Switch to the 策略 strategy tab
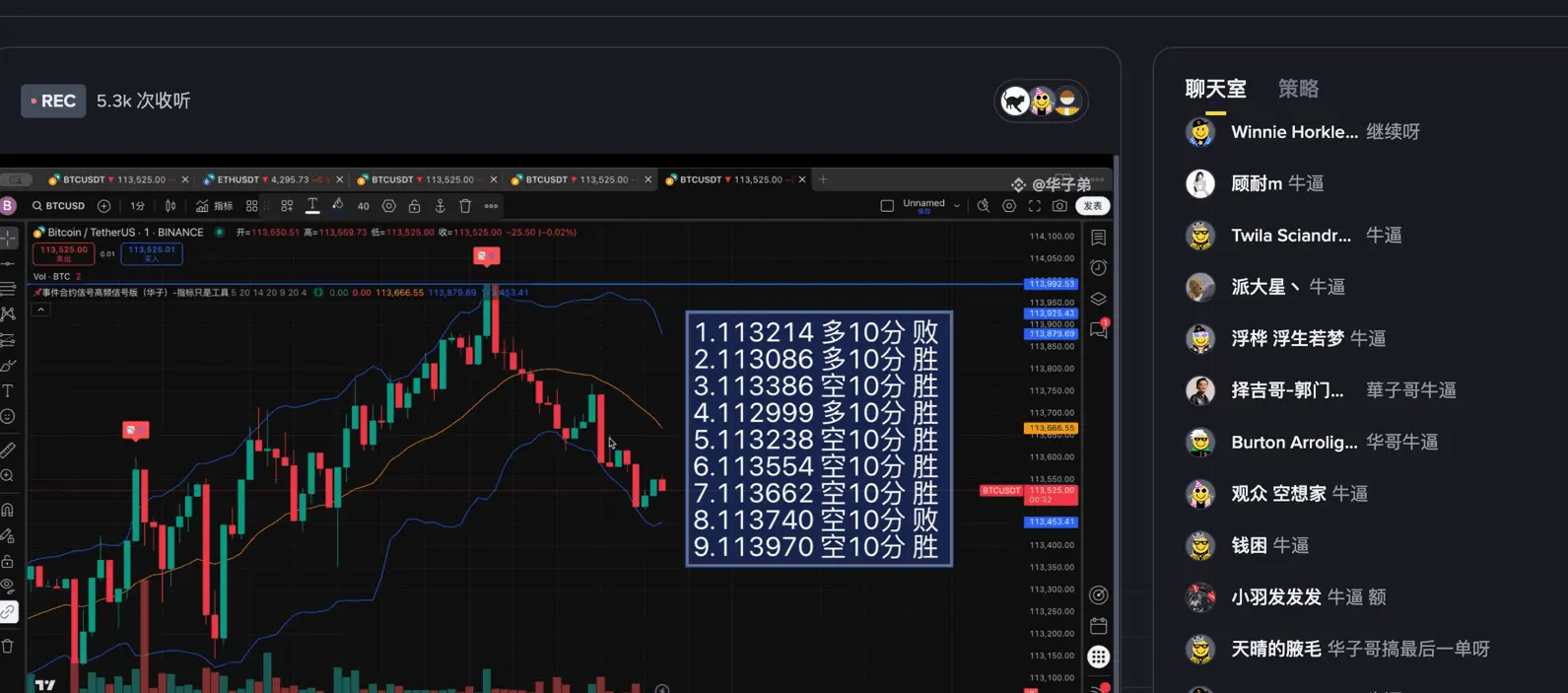The height and width of the screenshot is (693, 1568). (x=1298, y=89)
